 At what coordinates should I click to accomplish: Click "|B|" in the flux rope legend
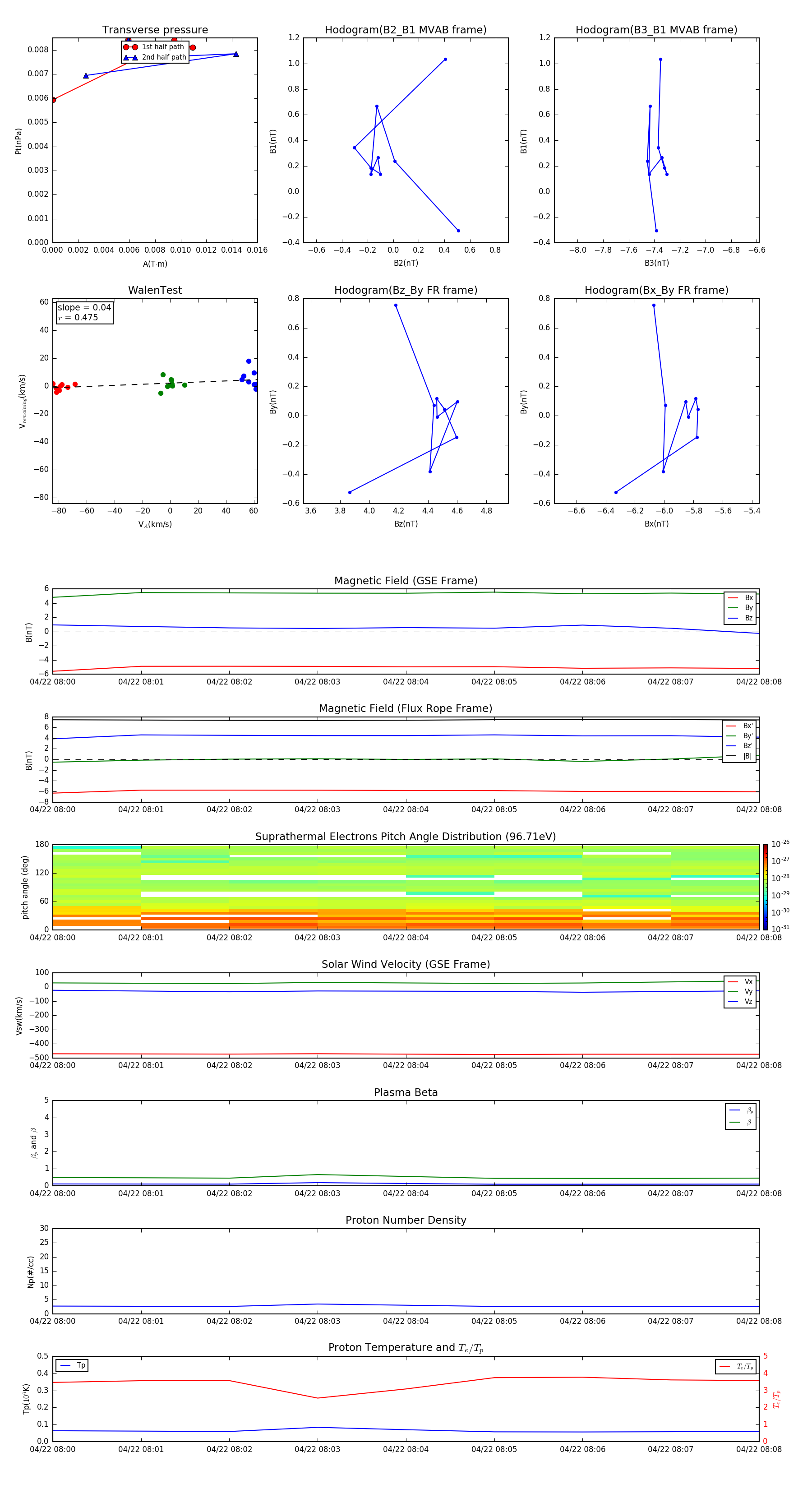tap(747, 757)
